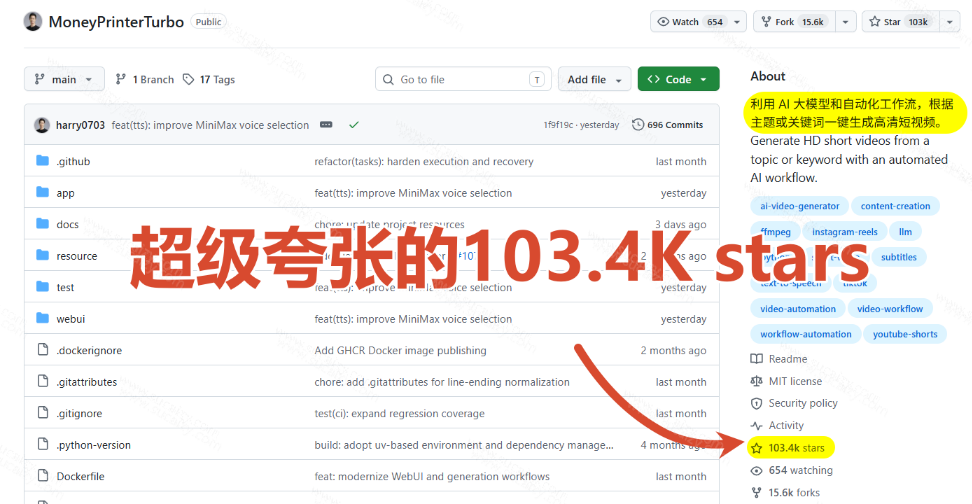Image resolution: width=972 pixels, height=504 pixels.
Task: Open commit 'feat: modernize WebUI and generation workflows'
Action: tap(432, 476)
